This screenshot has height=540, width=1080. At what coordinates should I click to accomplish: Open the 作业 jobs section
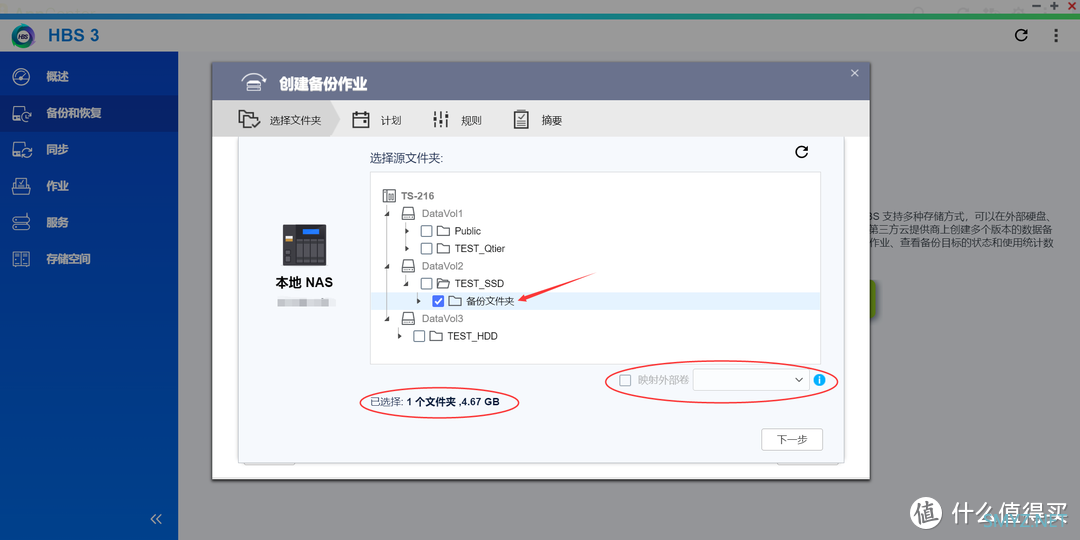89,186
